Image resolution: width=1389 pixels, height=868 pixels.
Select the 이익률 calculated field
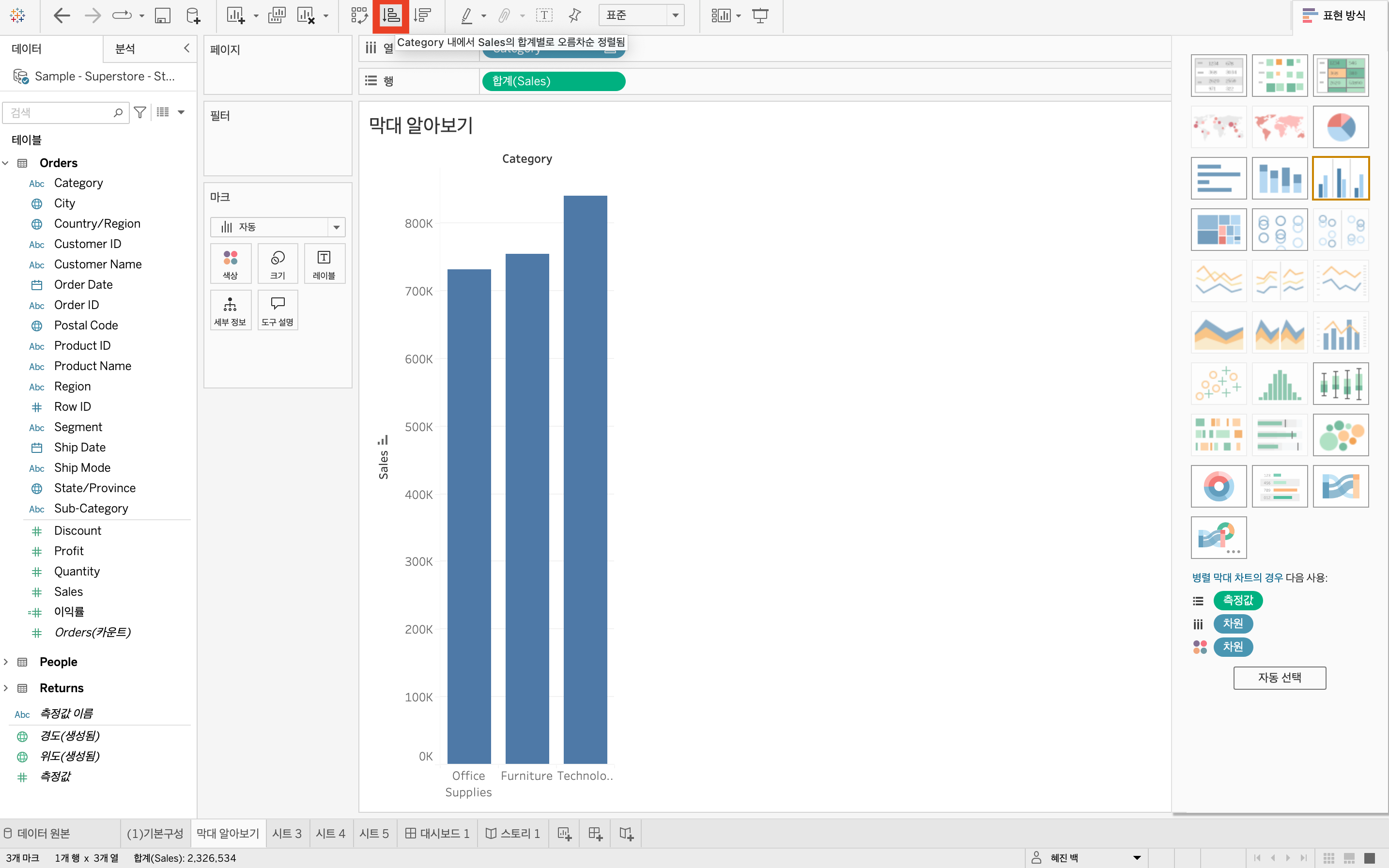click(69, 612)
